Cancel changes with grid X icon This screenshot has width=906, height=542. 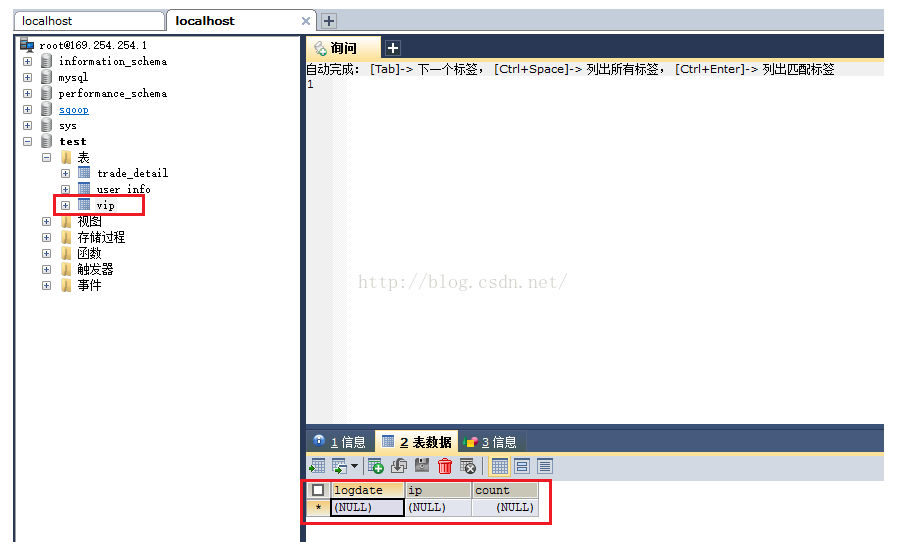(467, 466)
